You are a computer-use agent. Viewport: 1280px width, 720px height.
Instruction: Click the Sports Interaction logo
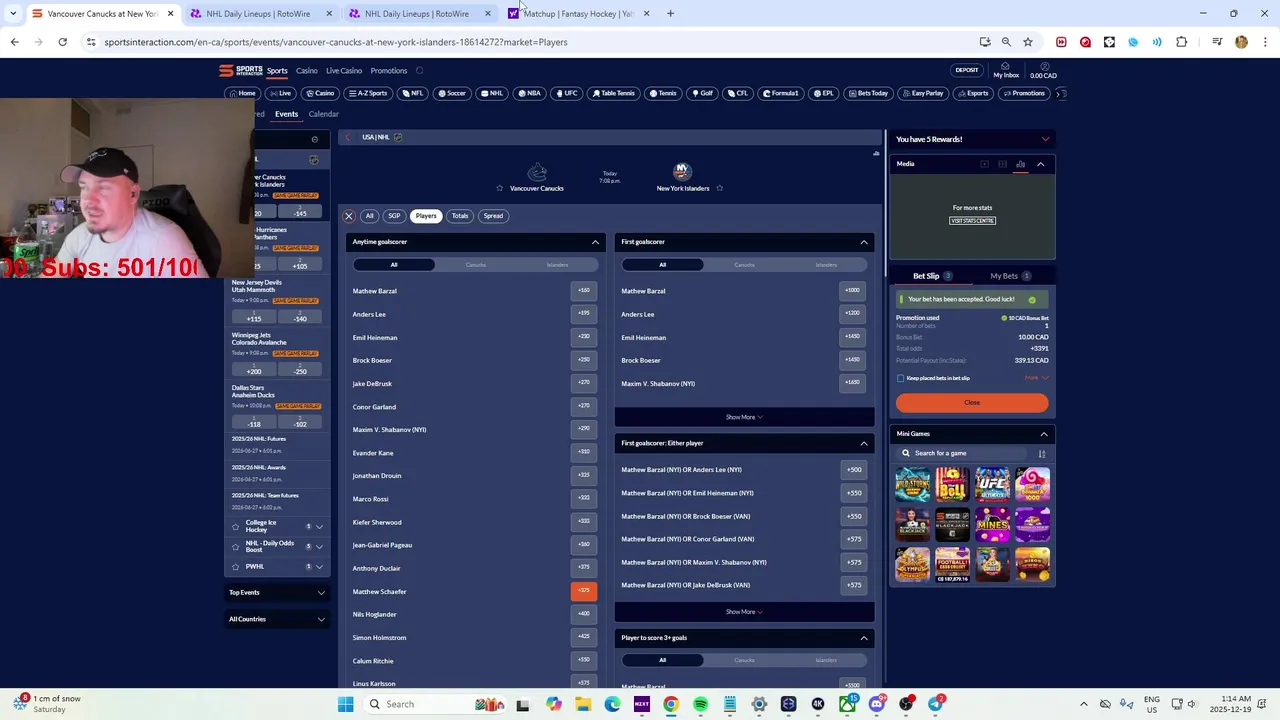pos(241,70)
